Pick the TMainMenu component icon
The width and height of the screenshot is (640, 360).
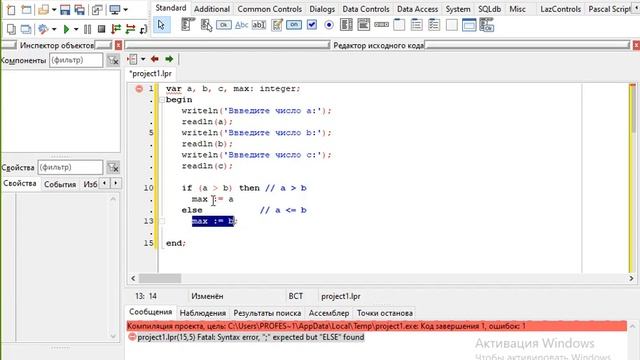pos(188,25)
